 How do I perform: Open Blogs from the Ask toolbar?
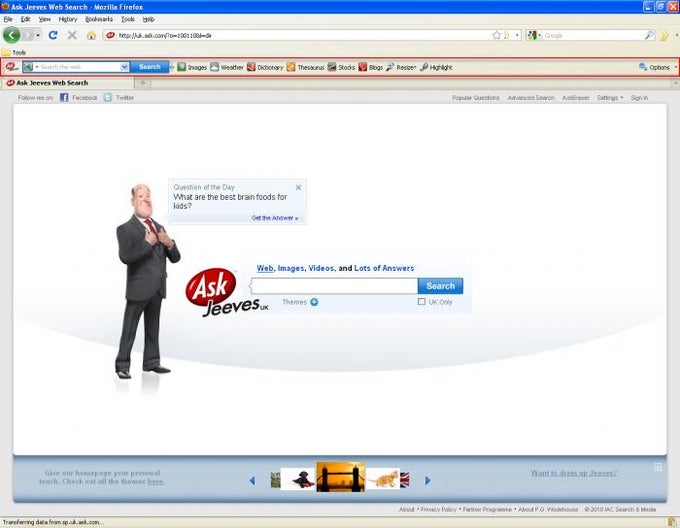371,67
